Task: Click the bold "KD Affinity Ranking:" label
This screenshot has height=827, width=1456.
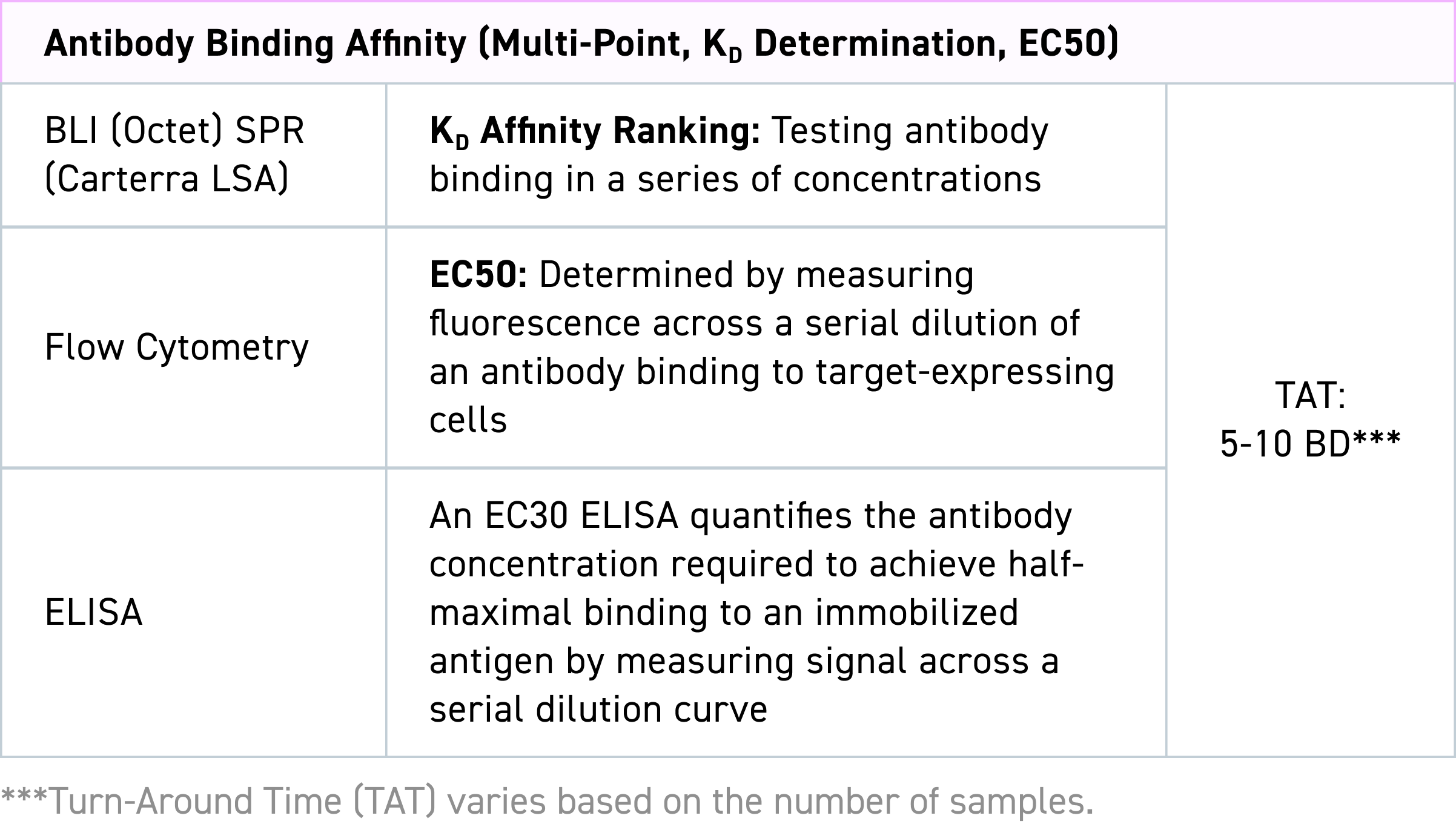Action: [x=595, y=131]
